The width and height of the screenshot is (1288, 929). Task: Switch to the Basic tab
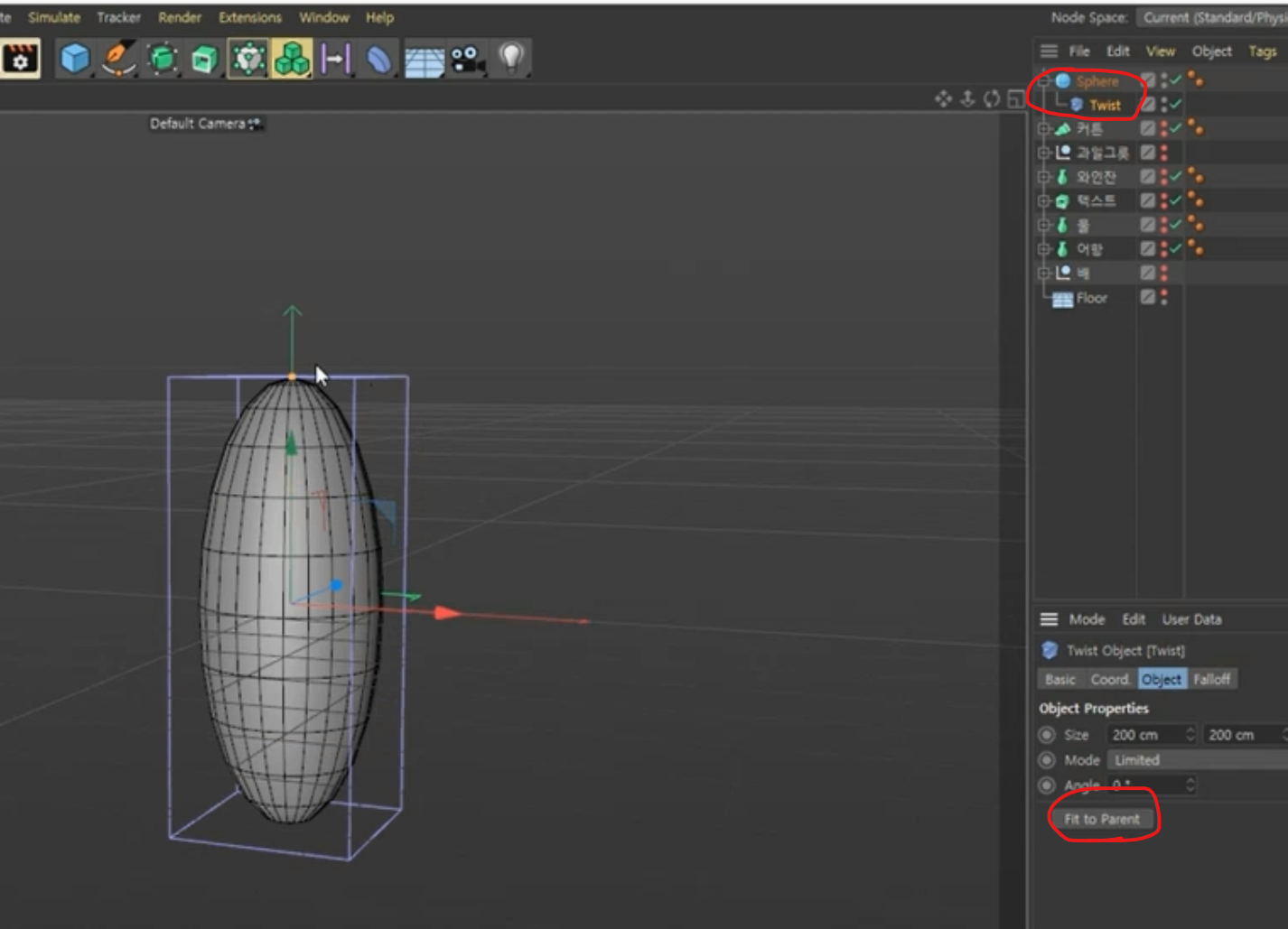point(1060,679)
